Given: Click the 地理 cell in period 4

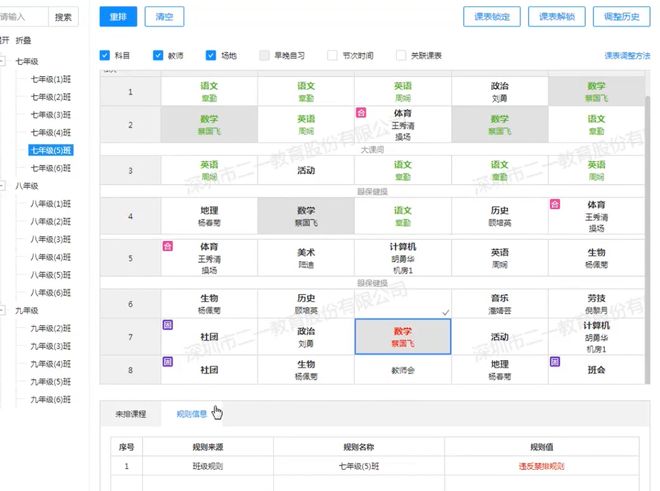Looking at the screenshot, I should (209, 216).
